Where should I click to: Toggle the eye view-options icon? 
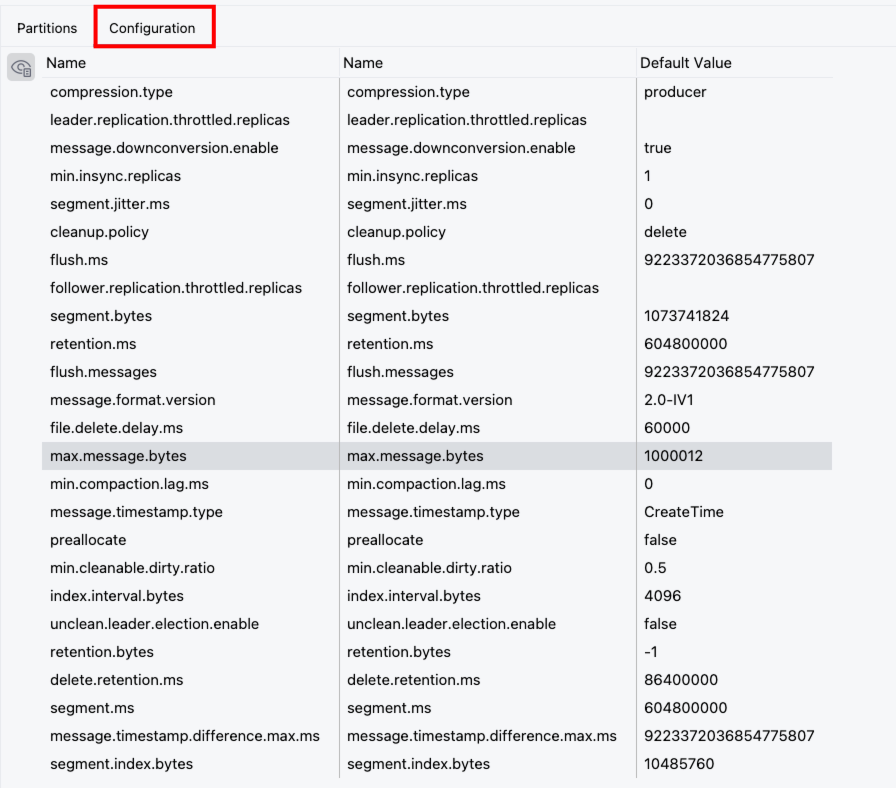(x=21, y=67)
